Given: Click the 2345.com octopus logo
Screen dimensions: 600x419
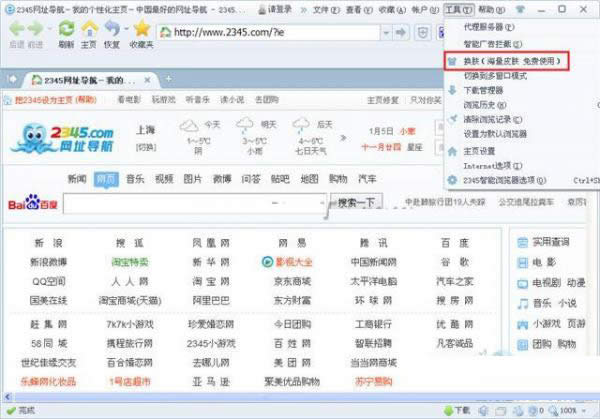Looking at the screenshot, I should tap(63, 138).
